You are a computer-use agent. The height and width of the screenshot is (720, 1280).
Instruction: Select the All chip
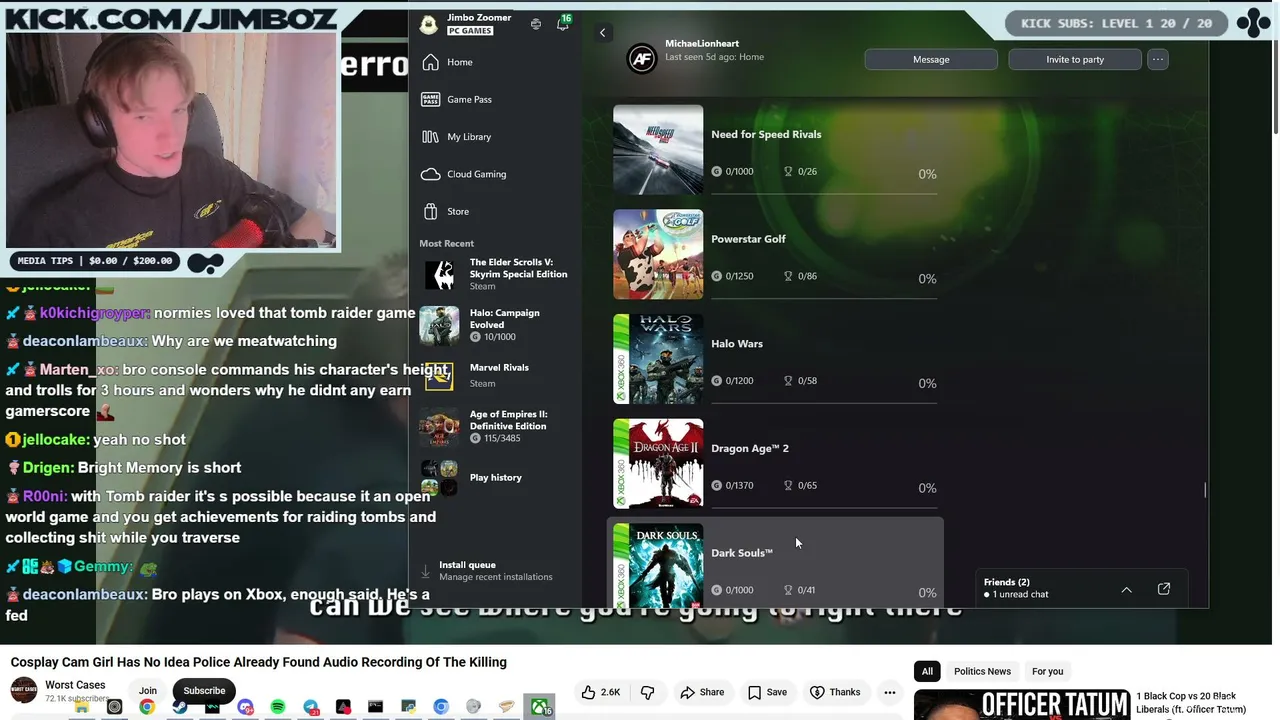(927, 671)
